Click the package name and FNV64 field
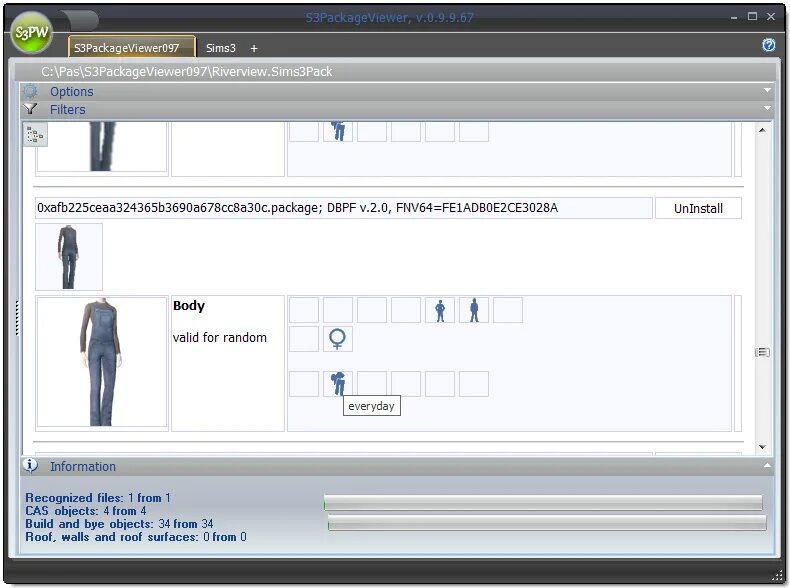Image resolution: width=790 pixels, height=588 pixels. (344, 208)
